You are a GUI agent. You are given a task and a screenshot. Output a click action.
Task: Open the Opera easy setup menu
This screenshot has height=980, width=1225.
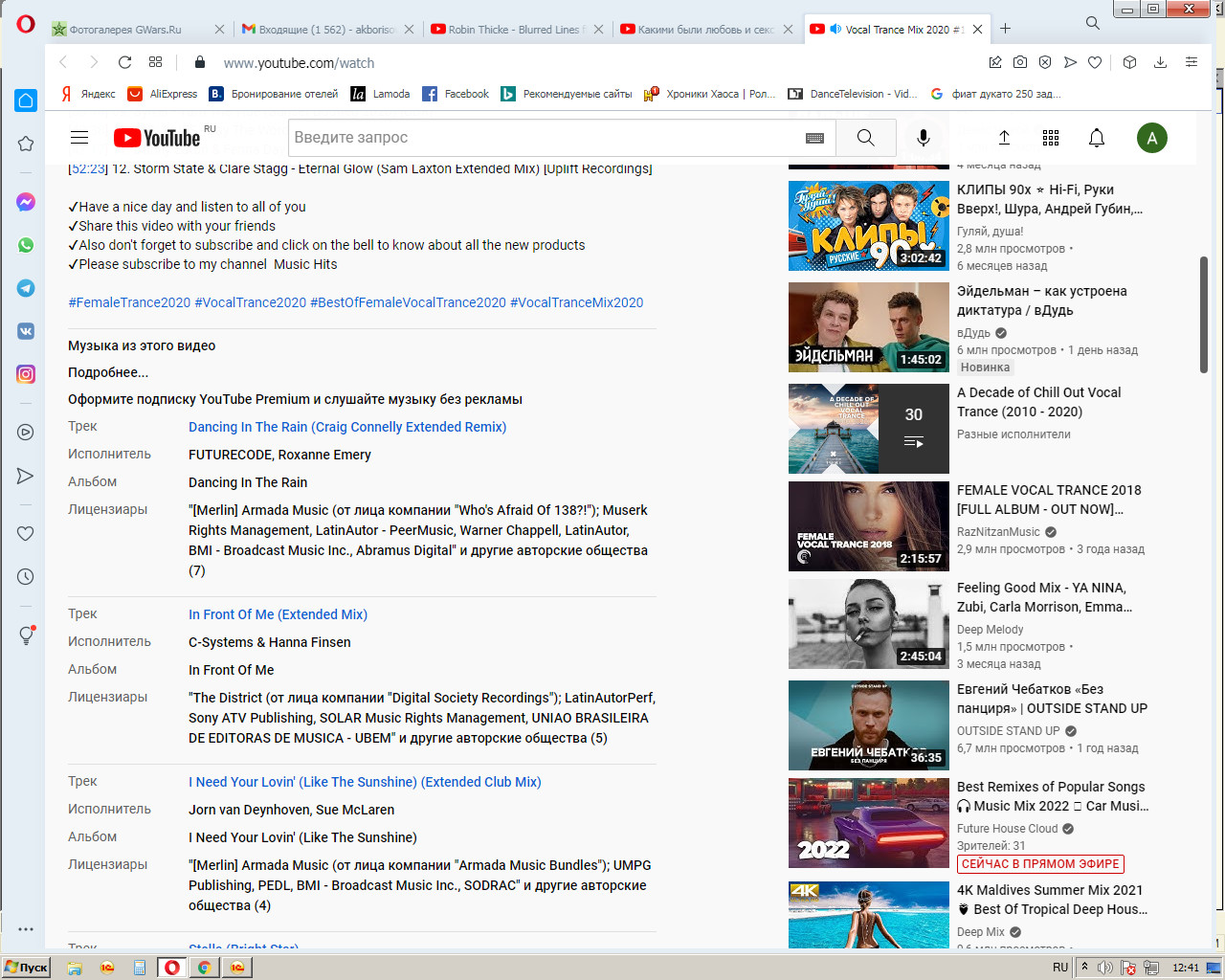pos(1192,62)
